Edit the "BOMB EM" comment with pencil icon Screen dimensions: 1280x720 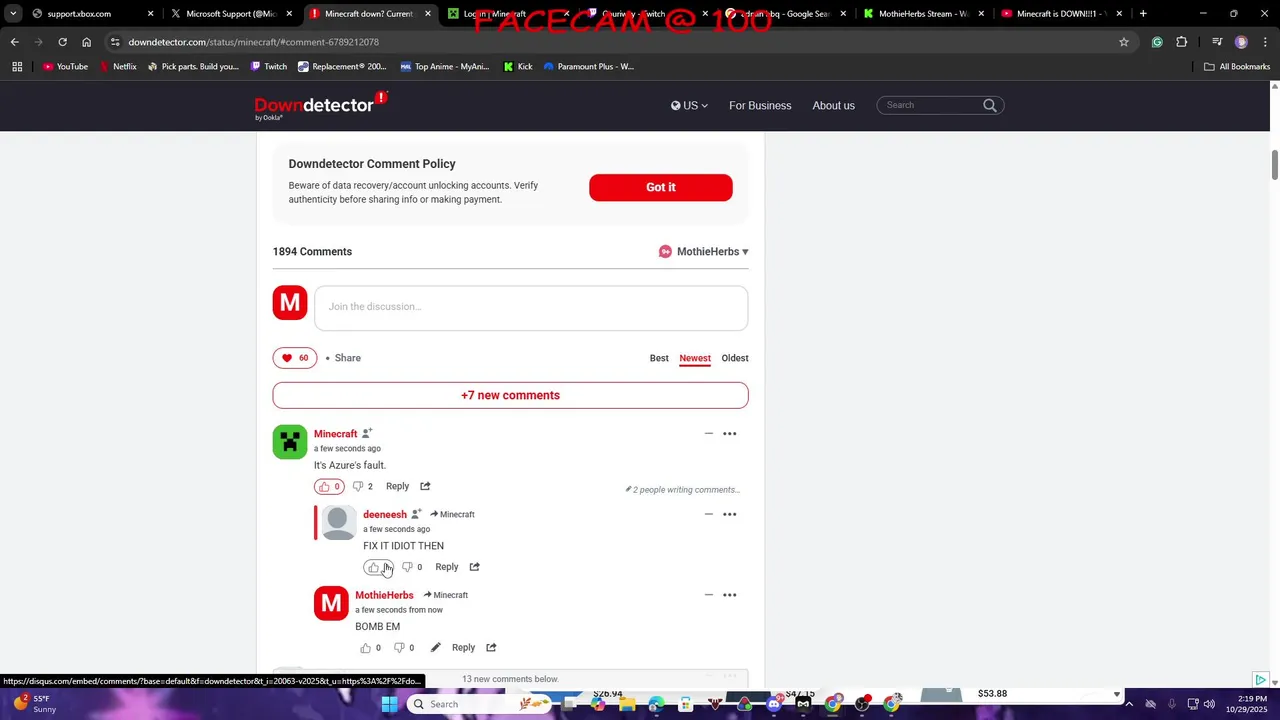click(x=435, y=648)
